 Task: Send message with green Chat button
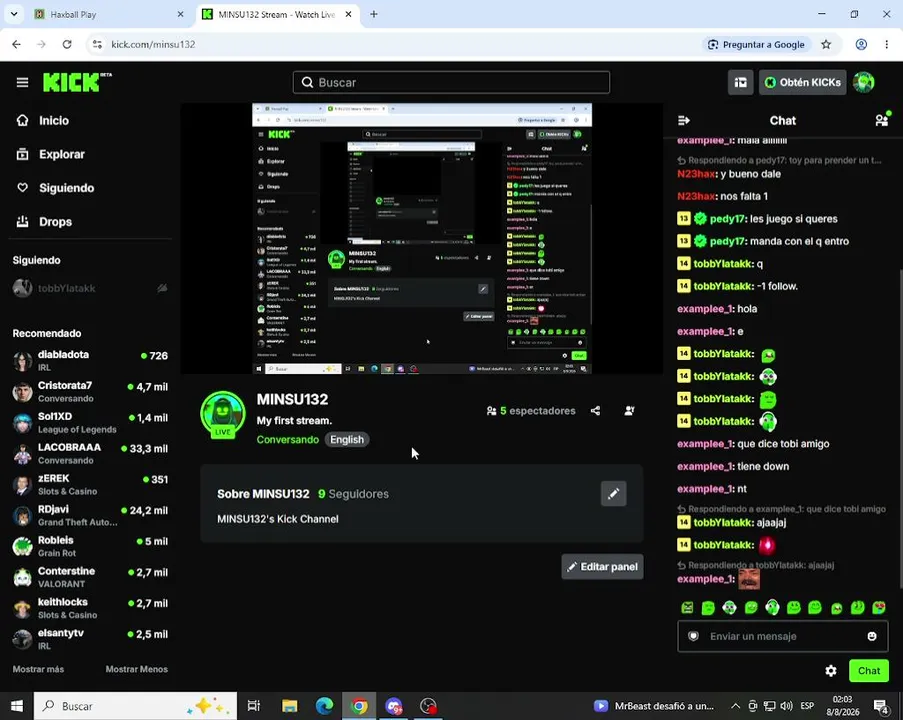(x=868, y=670)
